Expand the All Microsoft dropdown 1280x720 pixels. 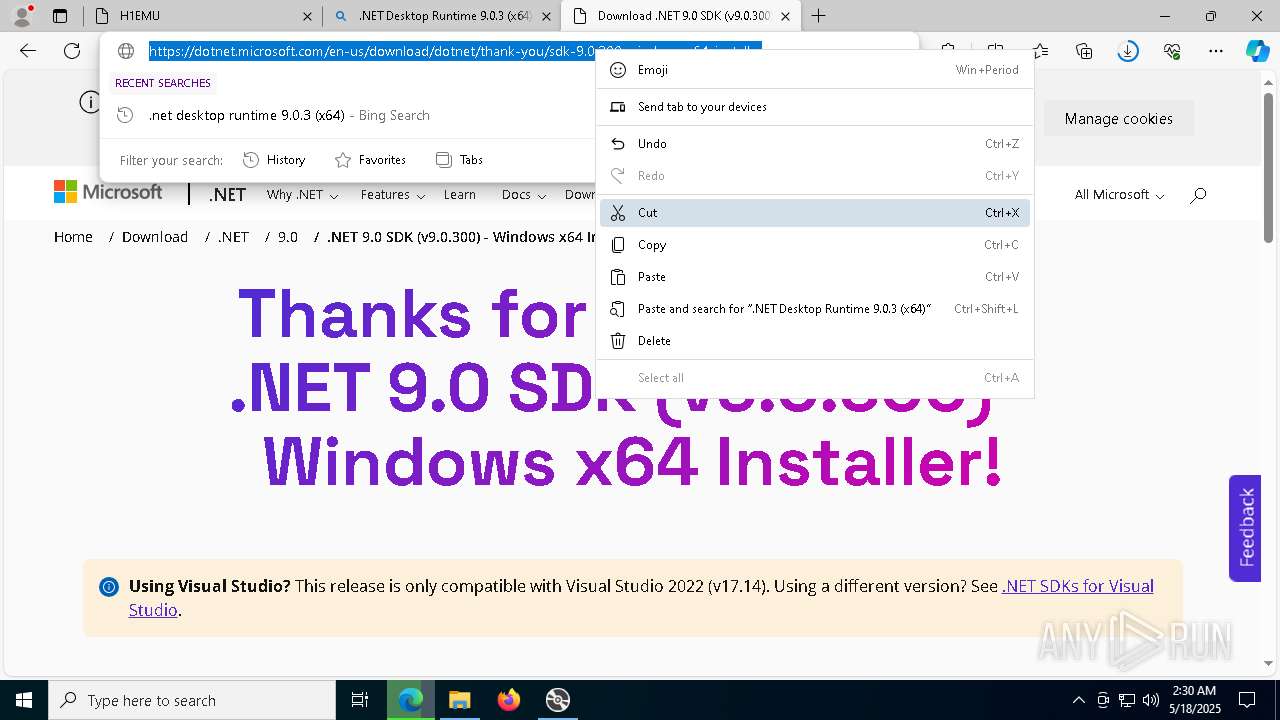[x=1119, y=195]
